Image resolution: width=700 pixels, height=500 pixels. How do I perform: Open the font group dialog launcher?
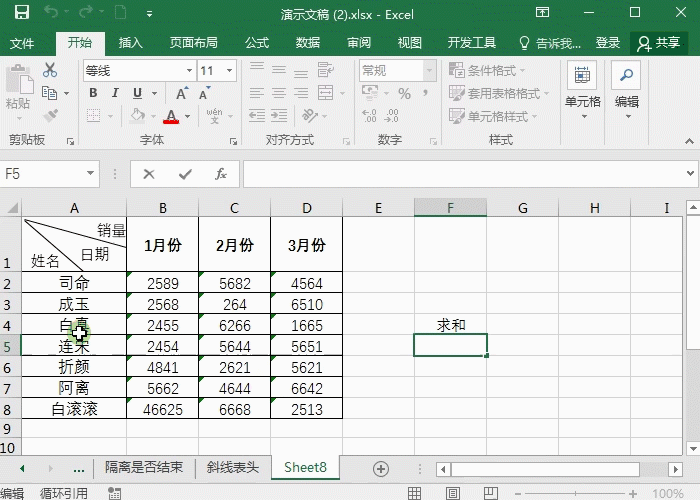click(x=233, y=142)
